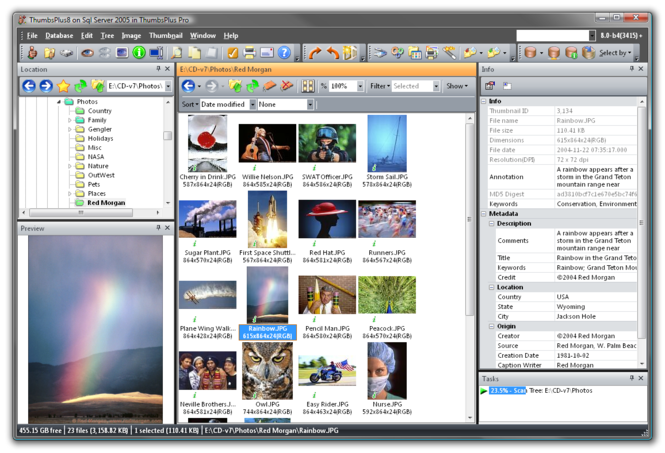The height and width of the screenshot is (453, 665).
Task: Toggle the Info panel auto-hide pin
Action: [631, 69]
